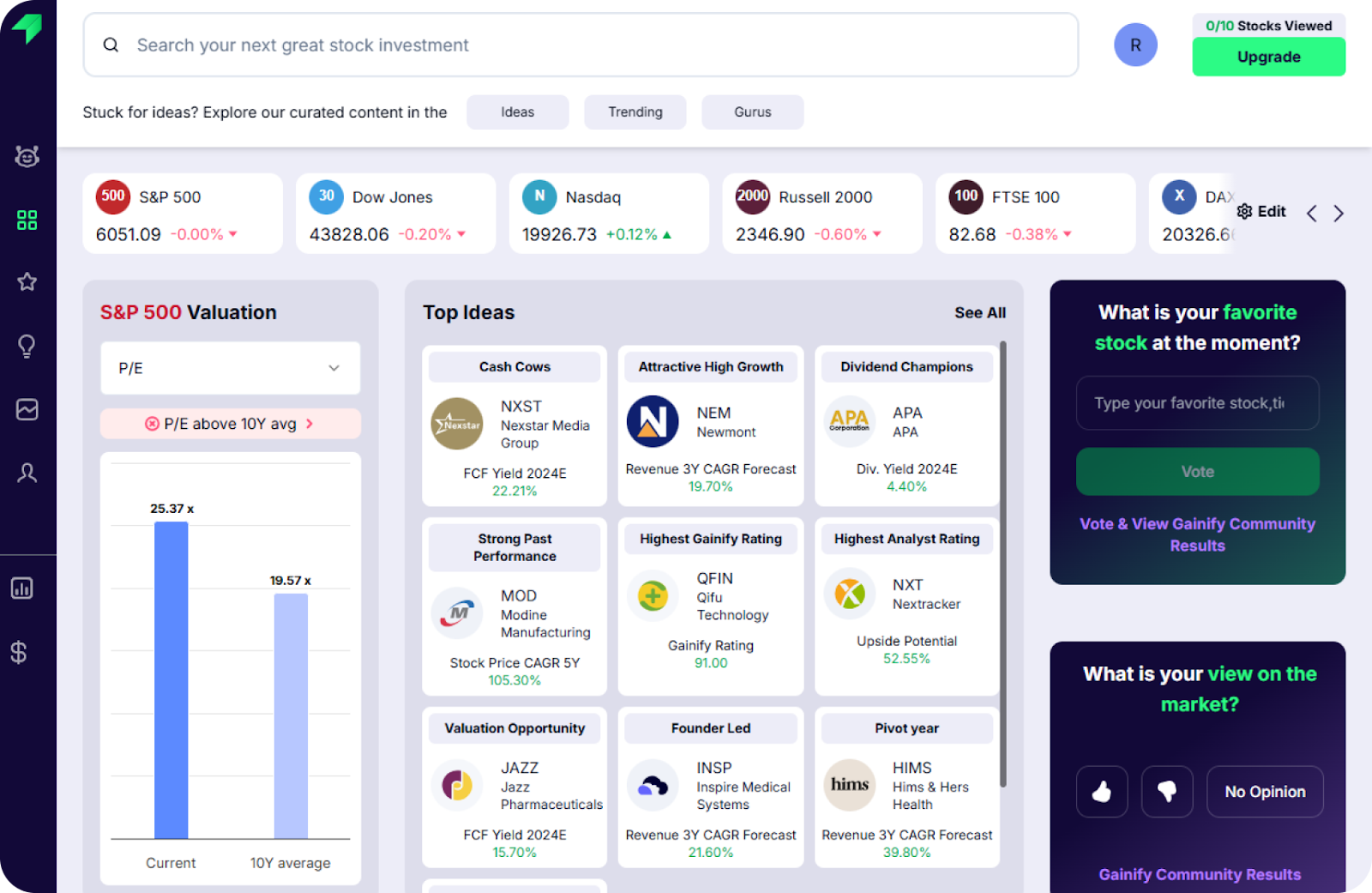Click the Russell 2000 badge icon

click(x=753, y=196)
